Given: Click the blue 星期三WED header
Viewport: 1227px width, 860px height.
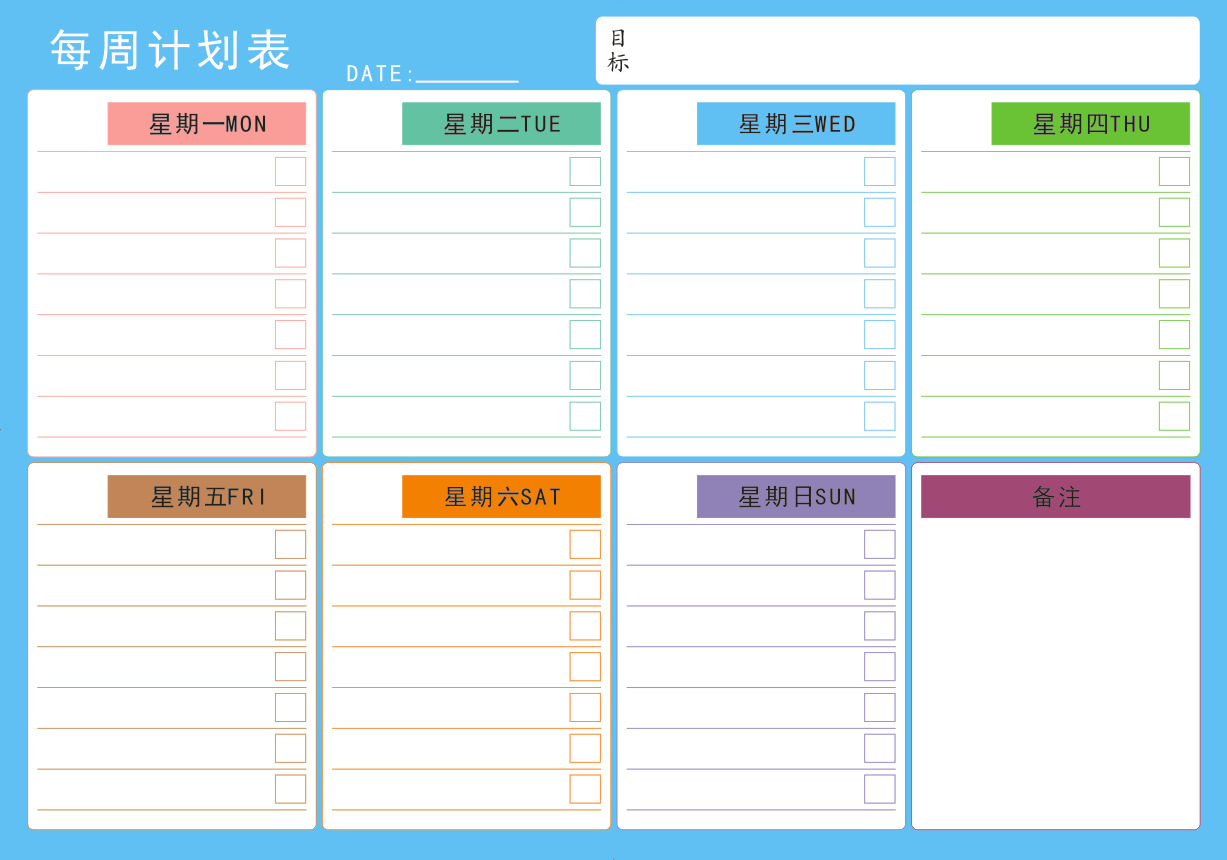Looking at the screenshot, I should point(796,124).
